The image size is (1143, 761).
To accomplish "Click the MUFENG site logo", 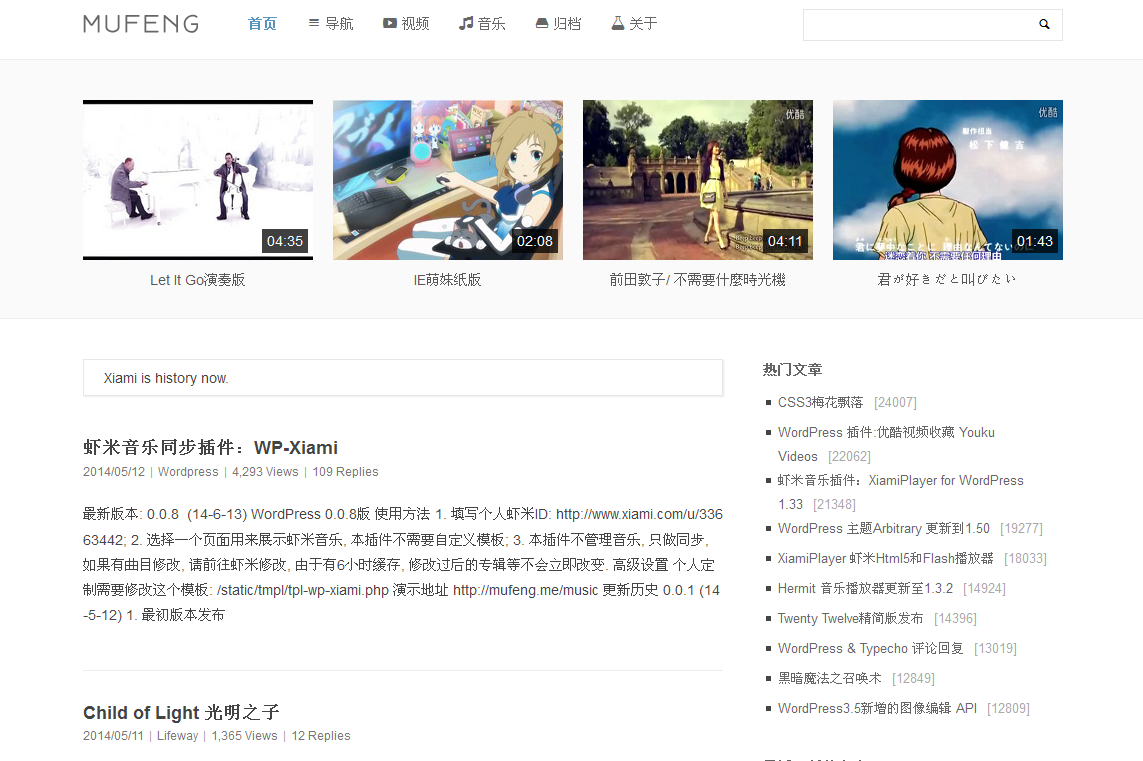I will click(x=141, y=24).
